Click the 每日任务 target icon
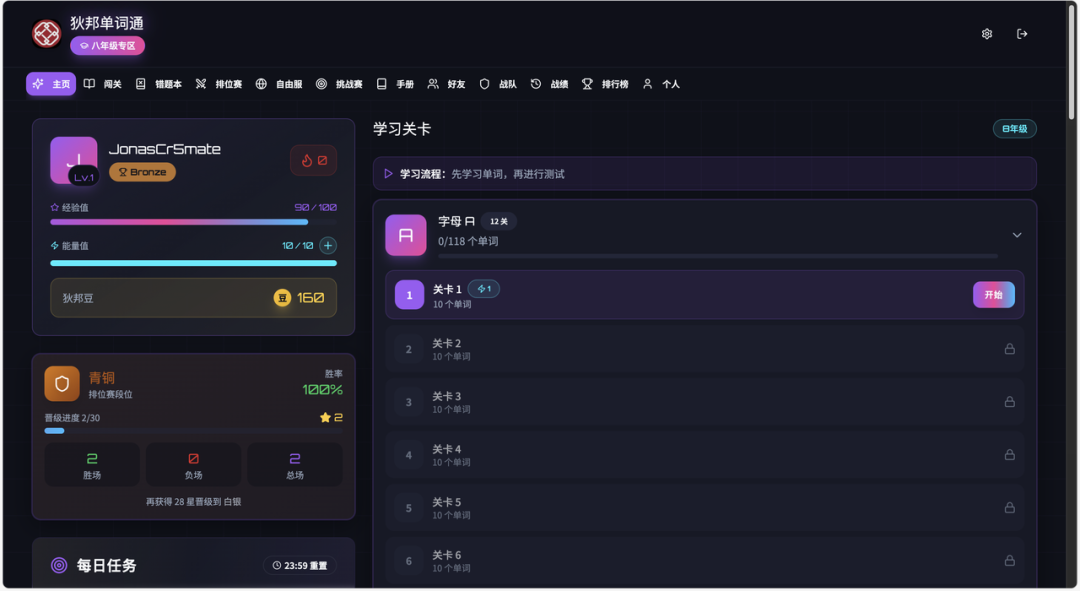The width and height of the screenshot is (1080, 591). click(59, 566)
